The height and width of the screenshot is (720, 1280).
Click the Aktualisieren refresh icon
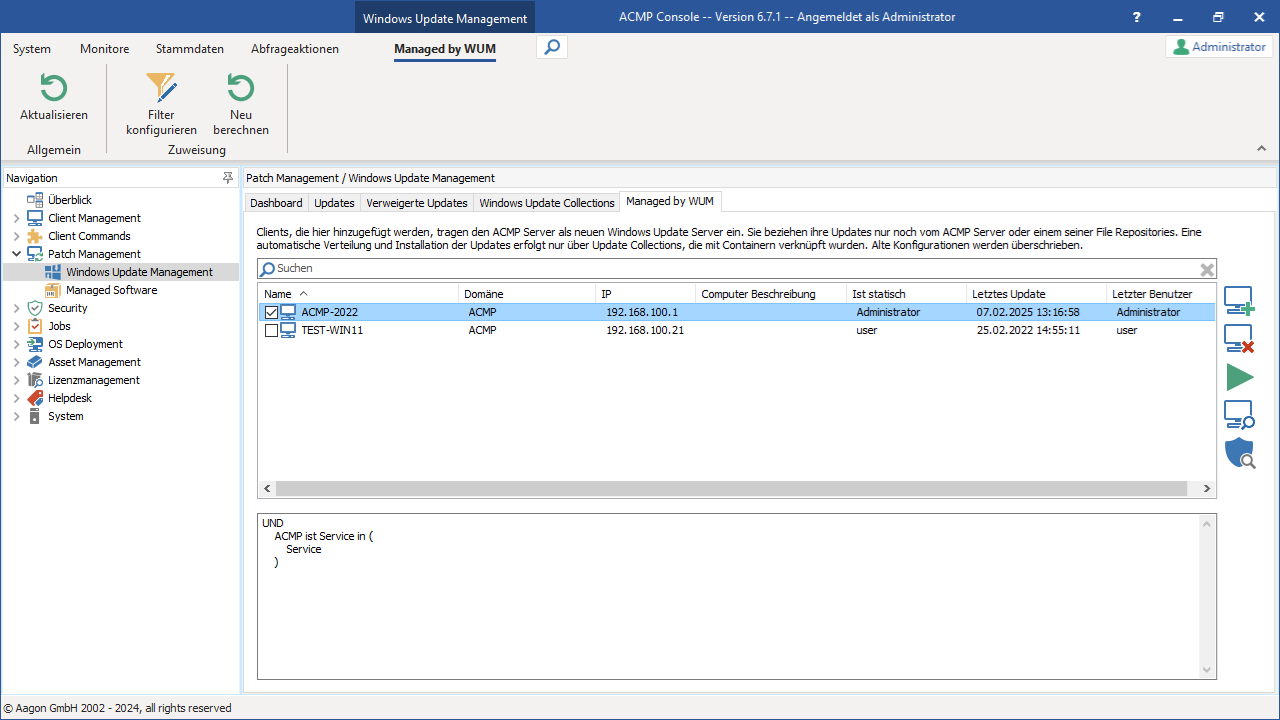54,89
